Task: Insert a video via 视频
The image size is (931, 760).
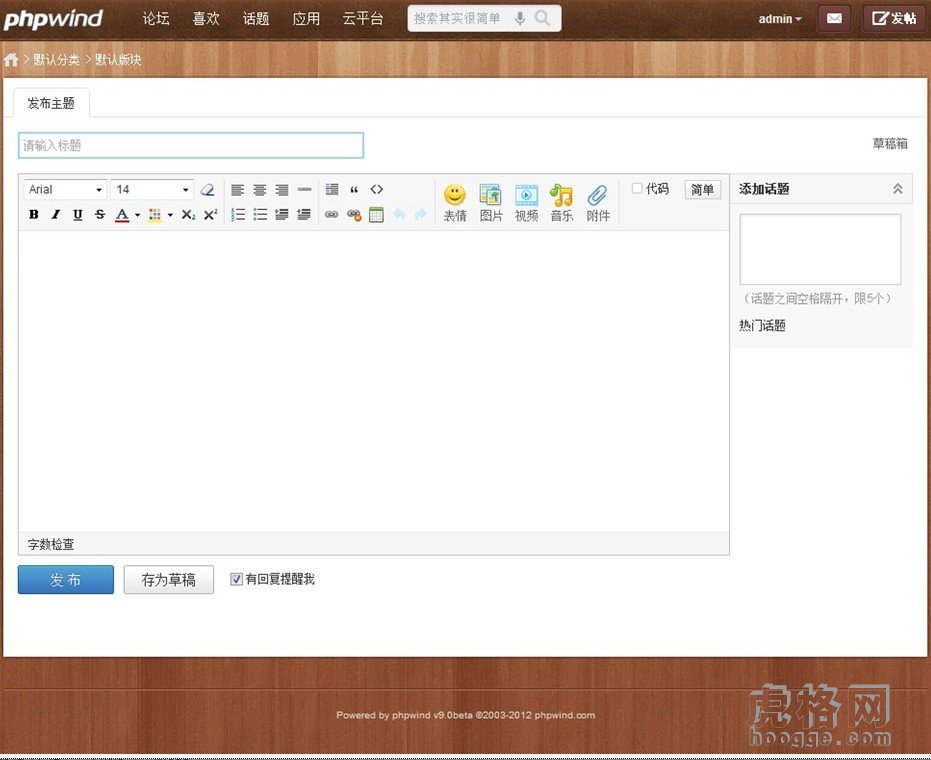Action: (x=526, y=202)
